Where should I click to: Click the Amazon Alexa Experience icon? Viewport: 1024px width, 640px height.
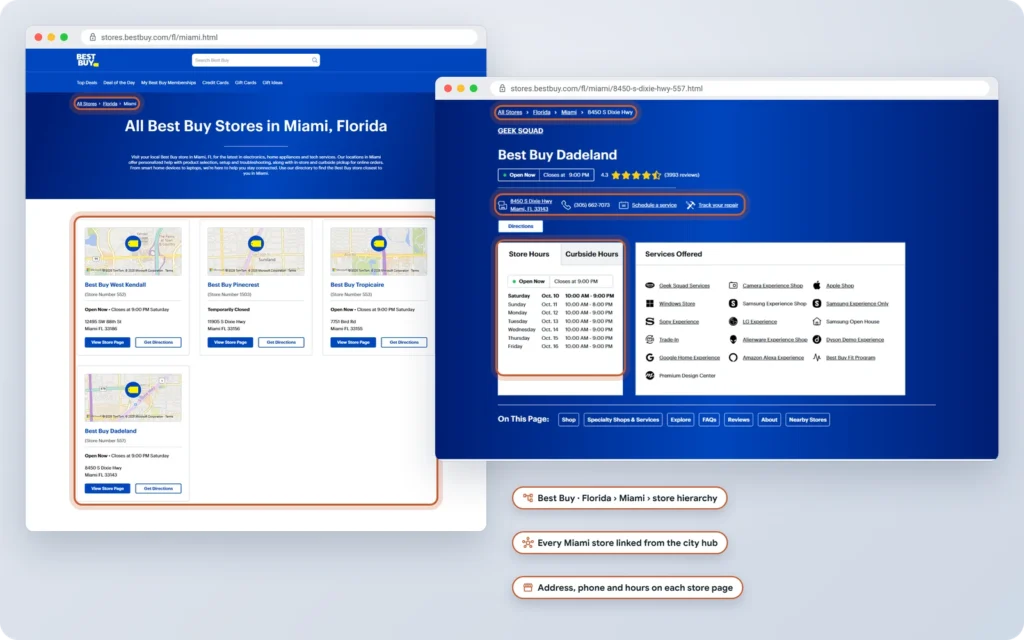click(x=733, y=358)
